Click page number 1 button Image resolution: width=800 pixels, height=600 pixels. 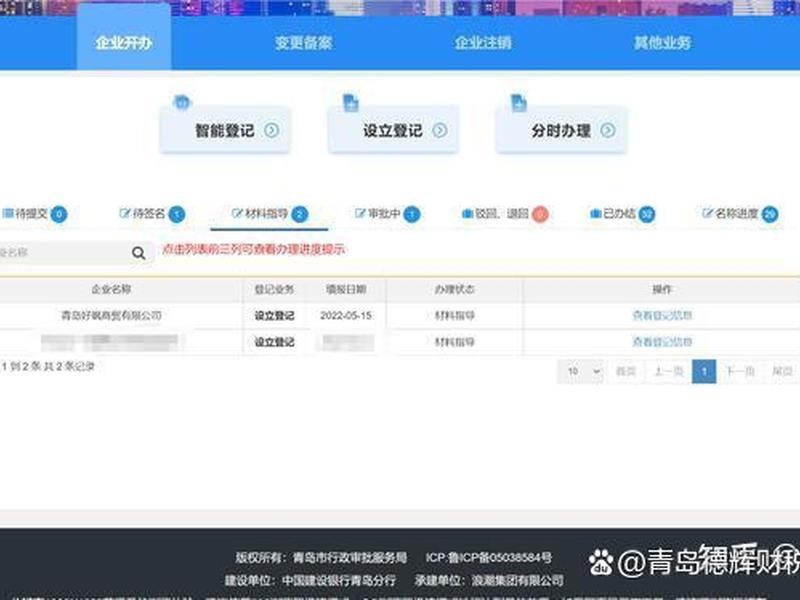click(x=704, y=371)
